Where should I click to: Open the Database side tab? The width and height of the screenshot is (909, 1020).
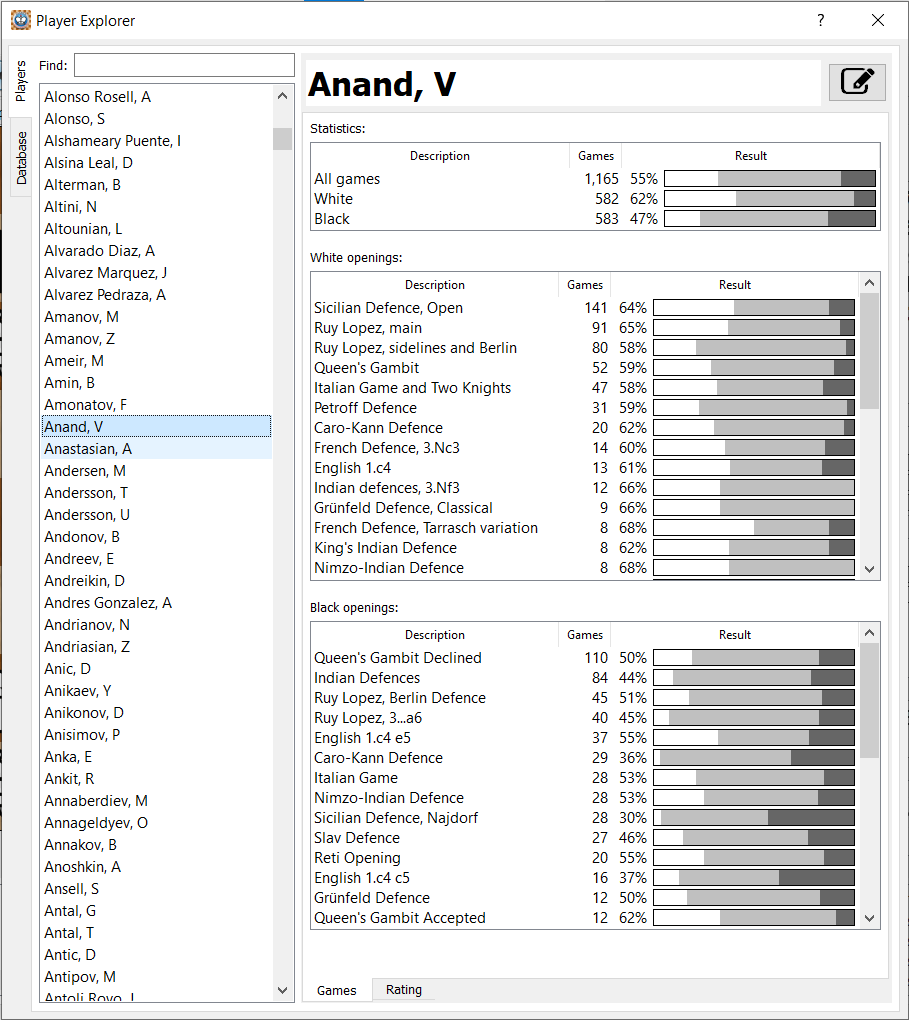pyautogui.click(x=22, y=157)
